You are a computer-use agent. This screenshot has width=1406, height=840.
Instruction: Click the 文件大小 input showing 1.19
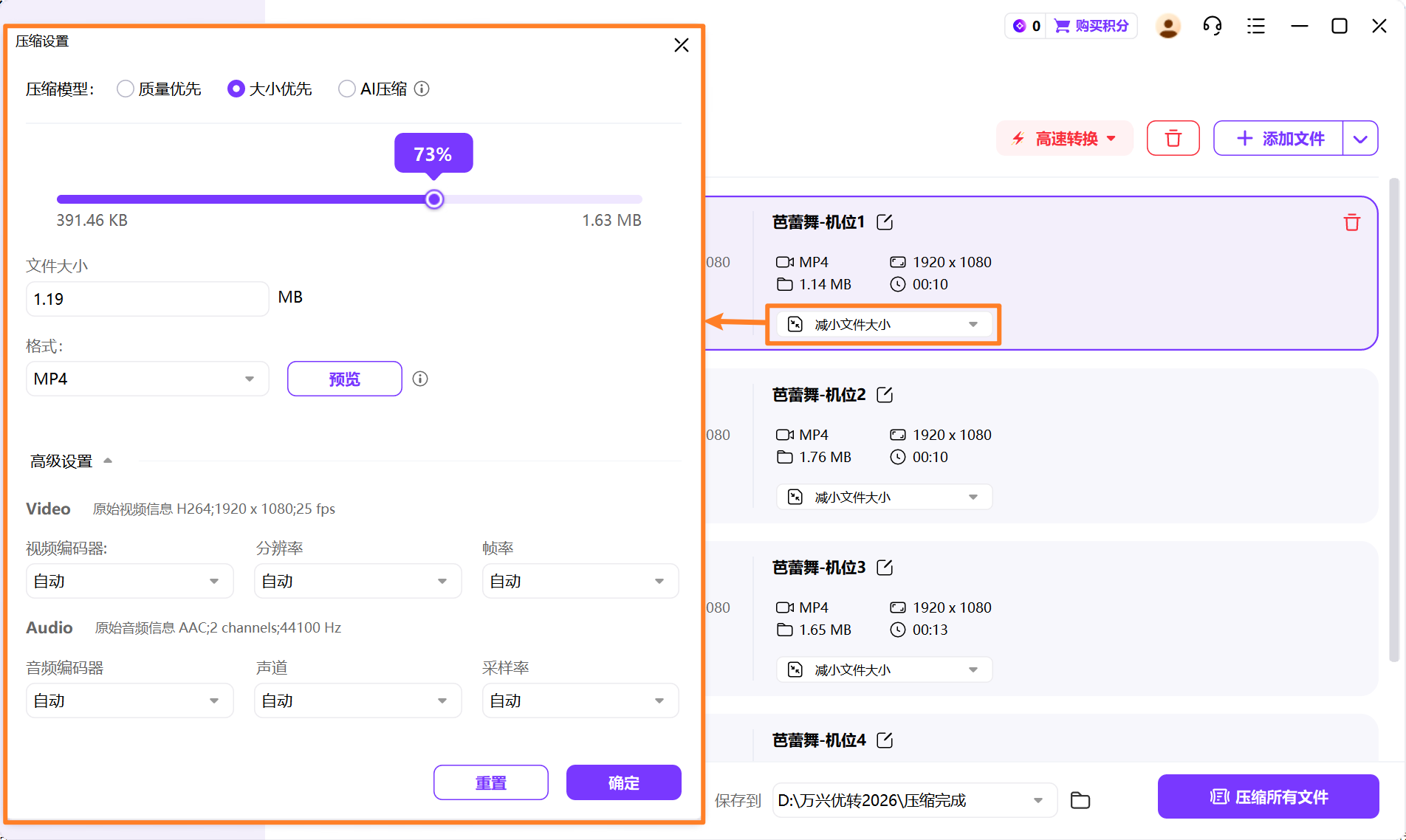click(147, 298)
